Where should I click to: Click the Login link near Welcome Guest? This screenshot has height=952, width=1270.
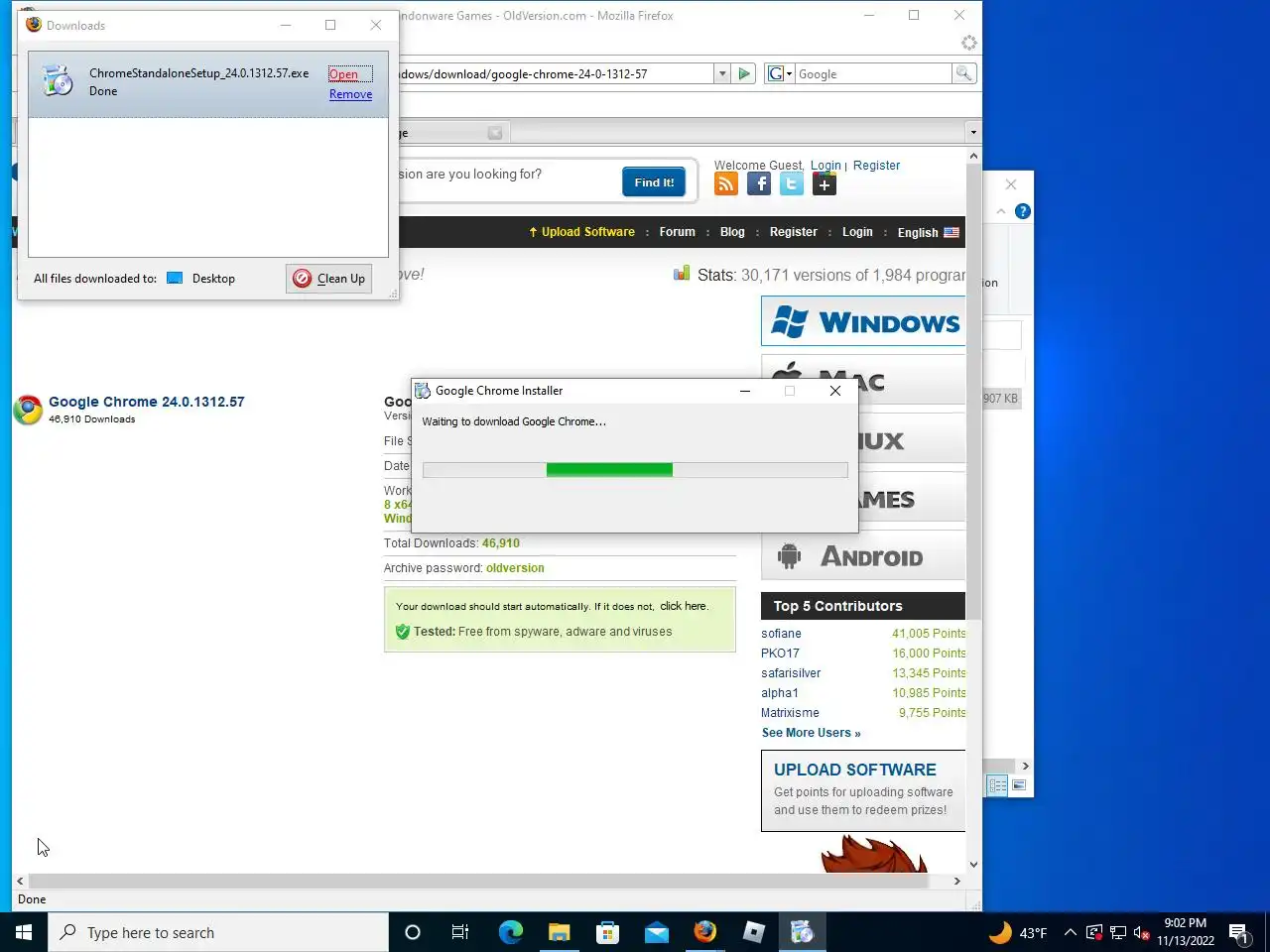[825, 166]
